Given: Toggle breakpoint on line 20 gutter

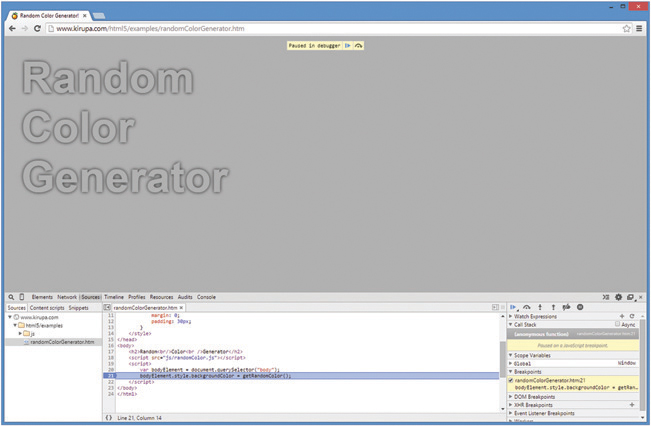Looking at the screenshot, I should click(109, 370).
